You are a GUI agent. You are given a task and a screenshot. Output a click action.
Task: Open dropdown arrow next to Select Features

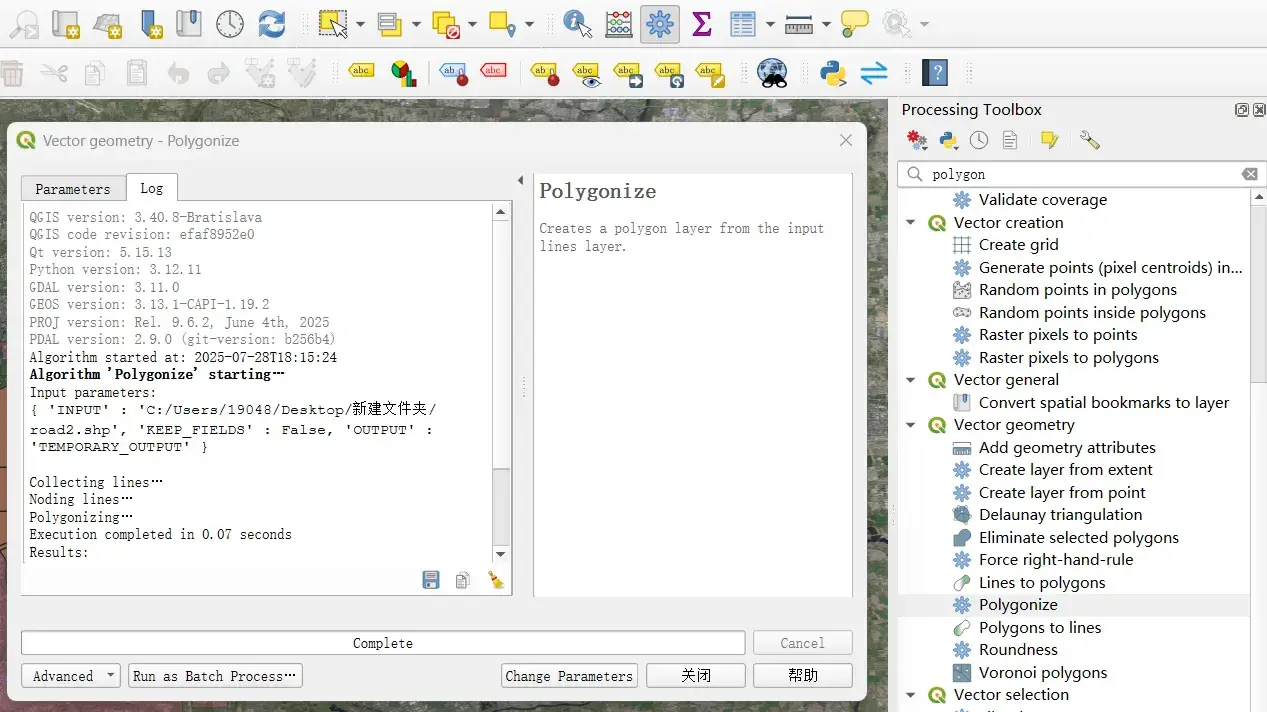(x=360, y=25)
